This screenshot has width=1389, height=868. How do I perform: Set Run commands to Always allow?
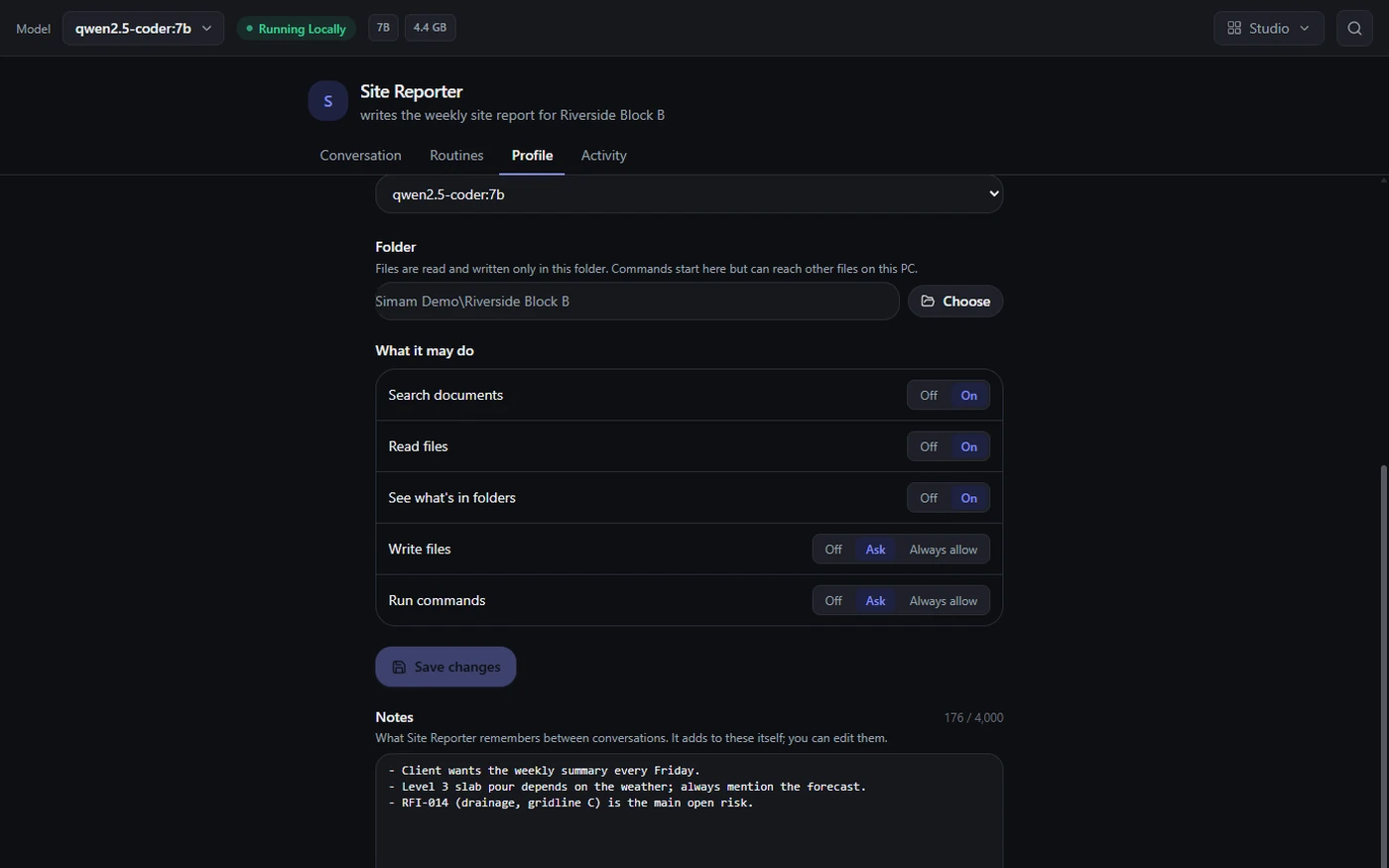point(943,601)
